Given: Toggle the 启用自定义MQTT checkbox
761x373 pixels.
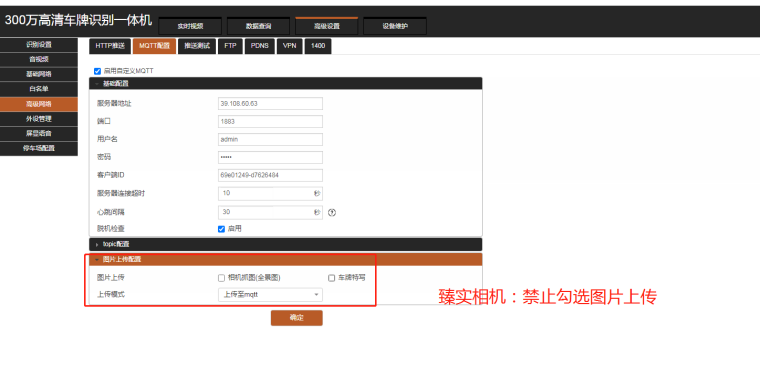Looking at the screenshot, I should [98, 71].
